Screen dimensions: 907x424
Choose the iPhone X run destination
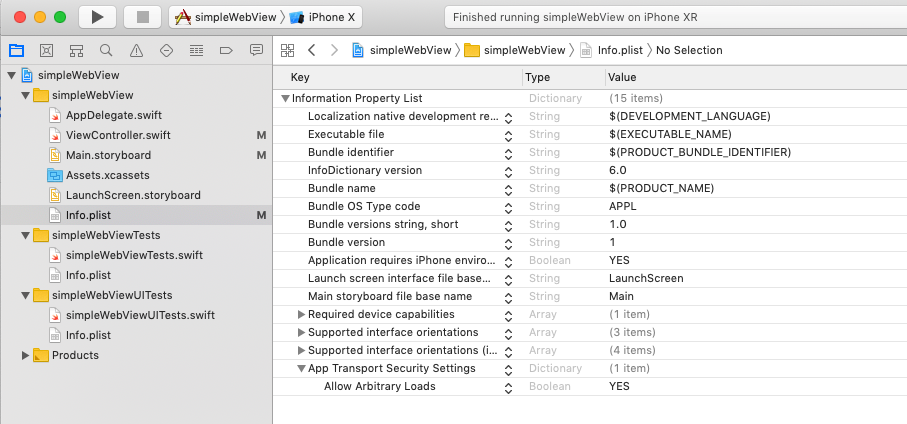coord(327,17)
